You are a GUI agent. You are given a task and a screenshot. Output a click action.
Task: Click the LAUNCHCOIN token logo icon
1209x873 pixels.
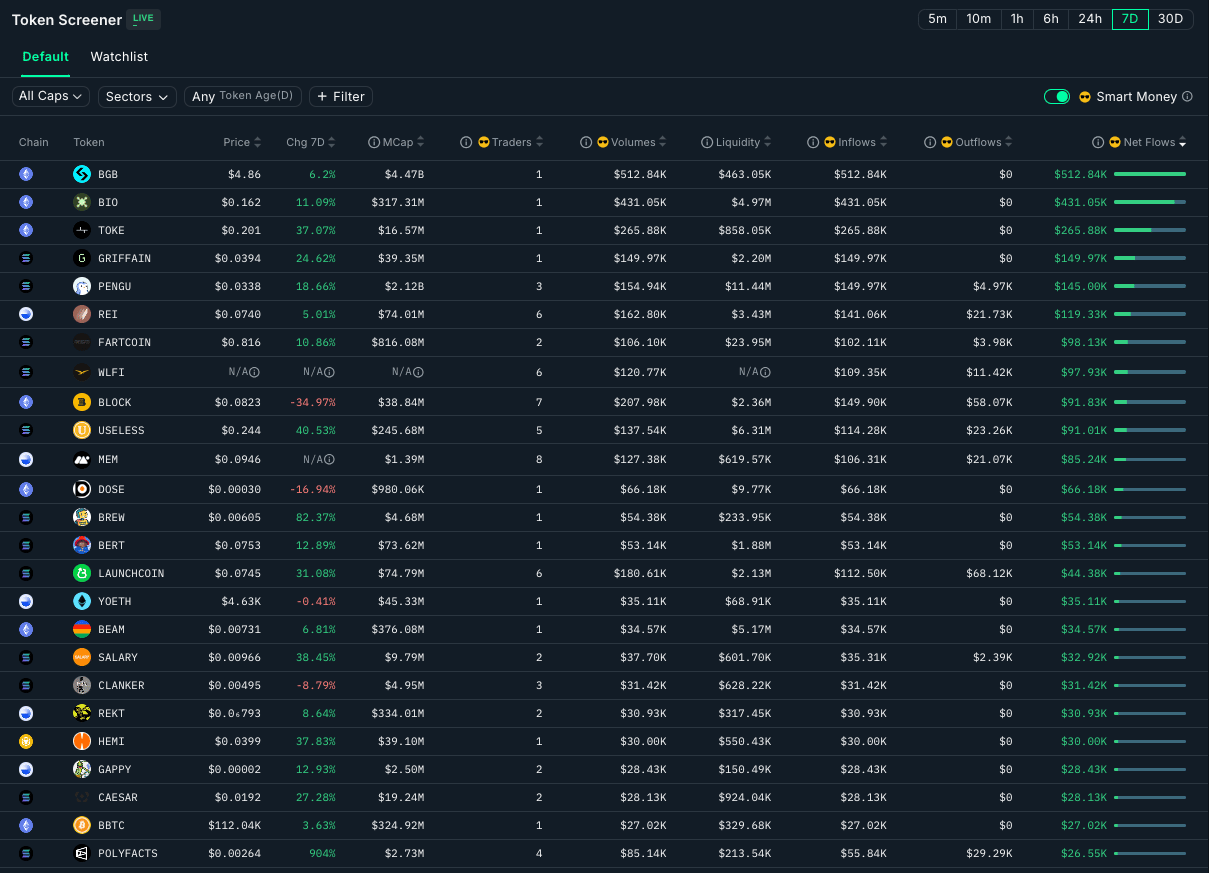point(82,573)
